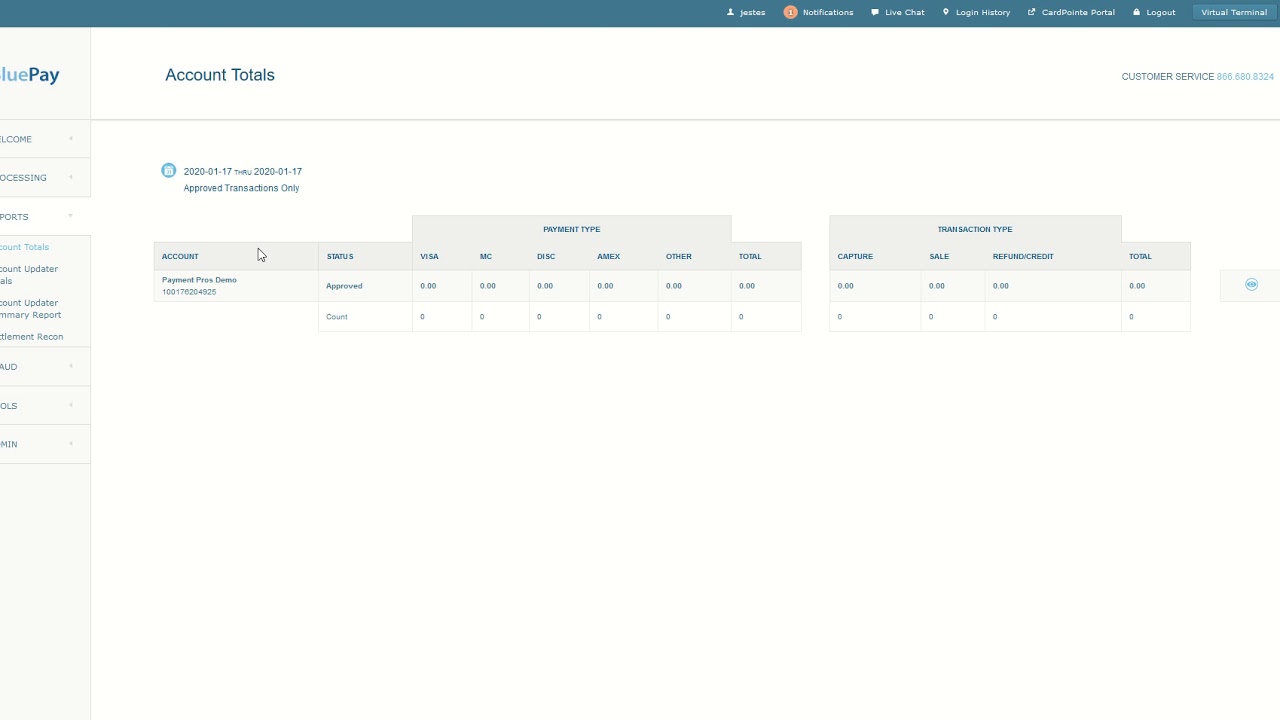The height and width of the screenshot is (720, 1280).
Task: Click the TRANSACTION TYPE group header
Action: click(975, 229)
